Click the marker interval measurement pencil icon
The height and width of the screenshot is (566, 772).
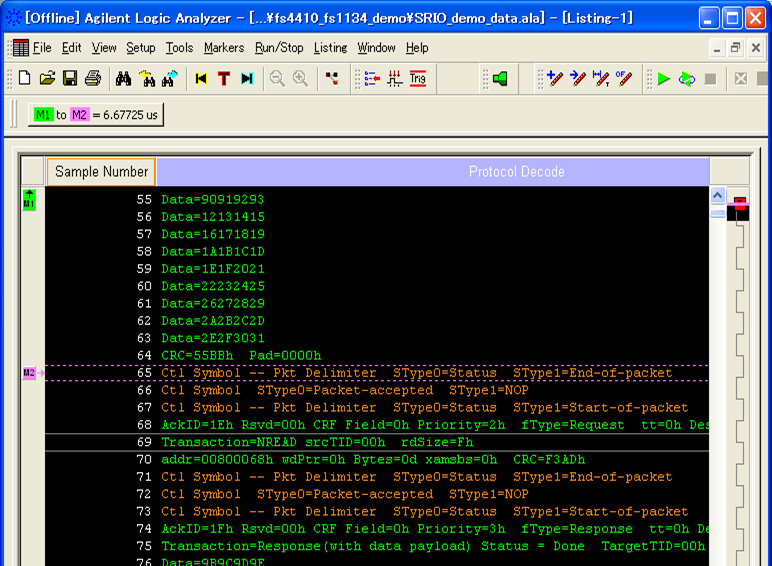pos(601,79)
